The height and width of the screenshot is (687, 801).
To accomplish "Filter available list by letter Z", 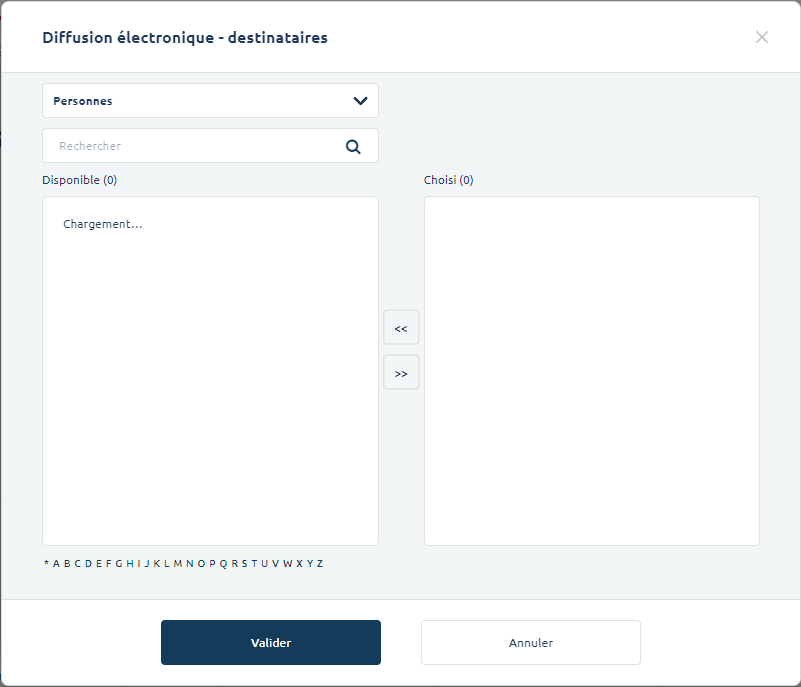I will (x=320, y=564).
